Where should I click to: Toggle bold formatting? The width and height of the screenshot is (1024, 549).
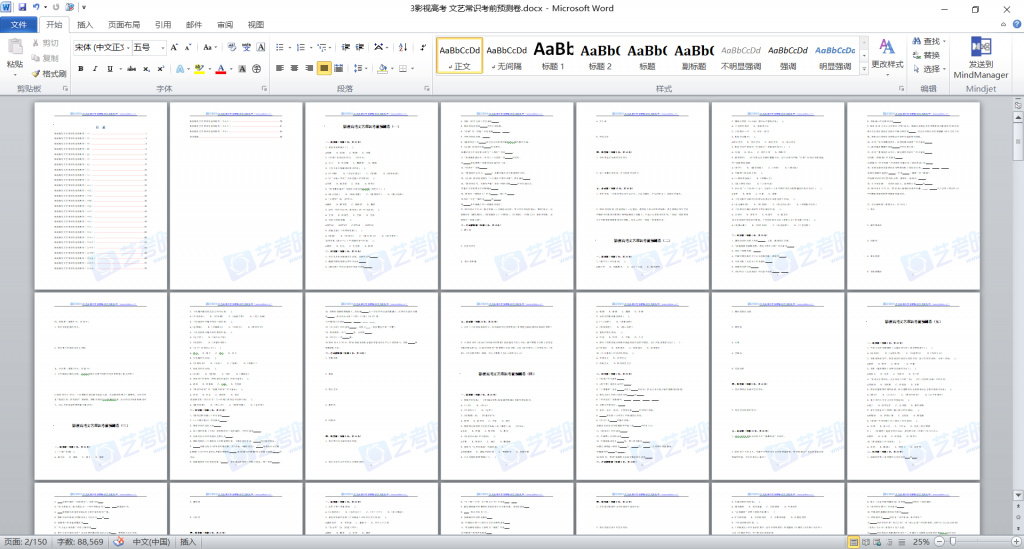pyautogui.click(x=80, y=69)
